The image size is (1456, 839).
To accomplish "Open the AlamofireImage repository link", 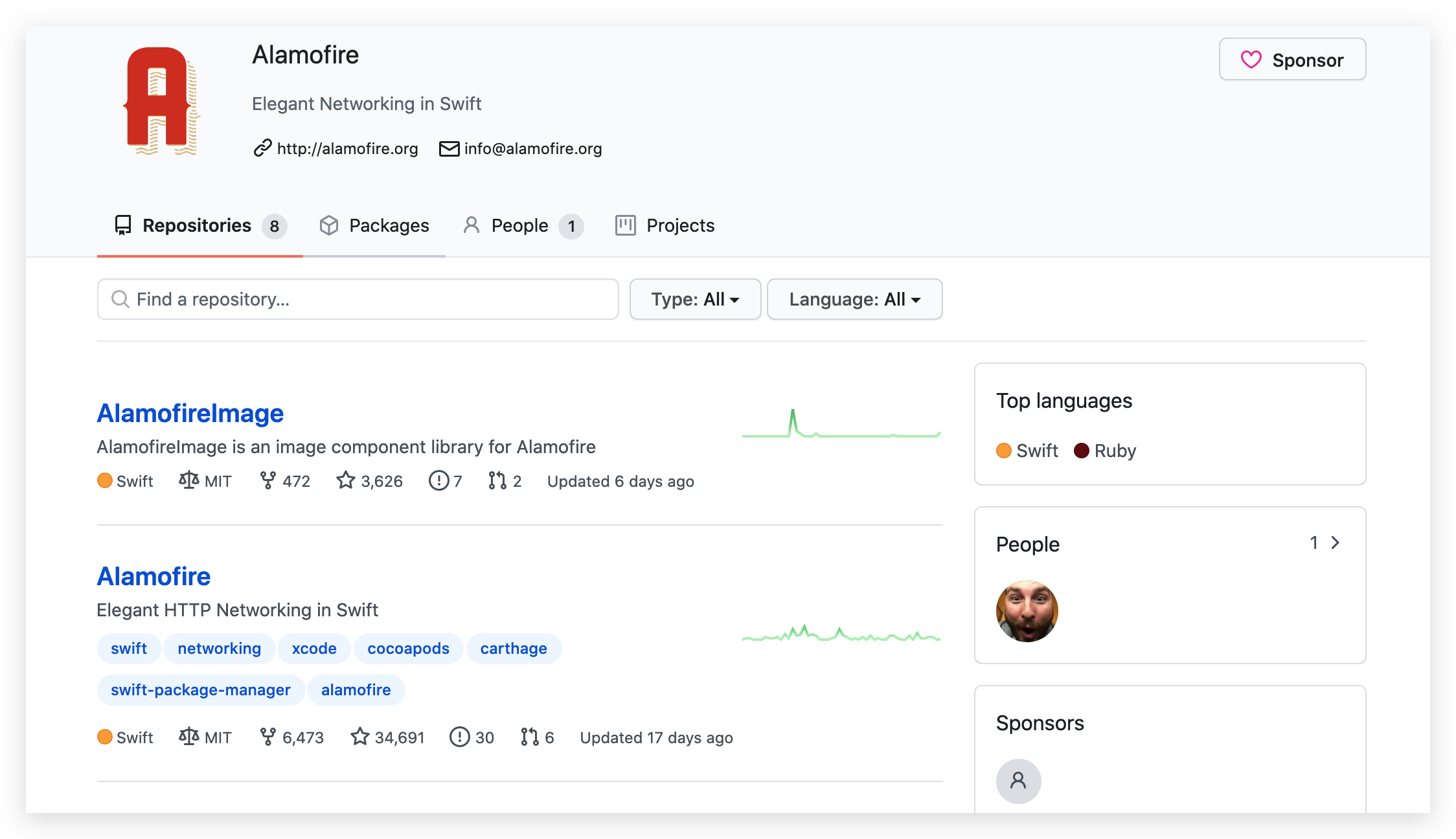I will 190,413.
